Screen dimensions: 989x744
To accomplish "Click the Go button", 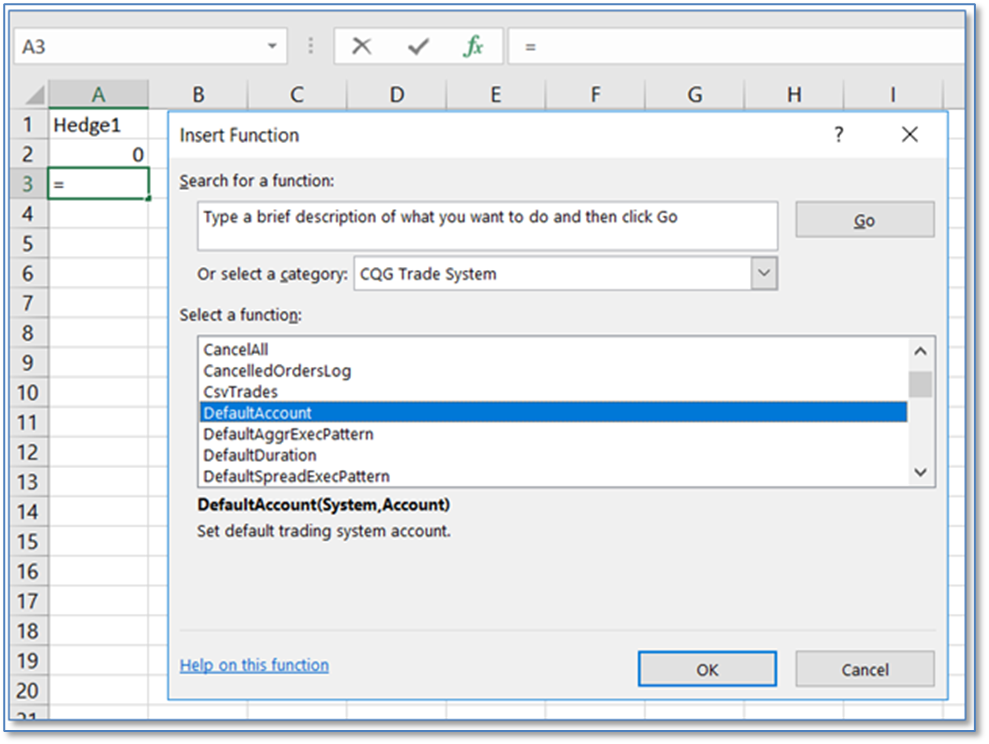I will [x=864, y=220].
